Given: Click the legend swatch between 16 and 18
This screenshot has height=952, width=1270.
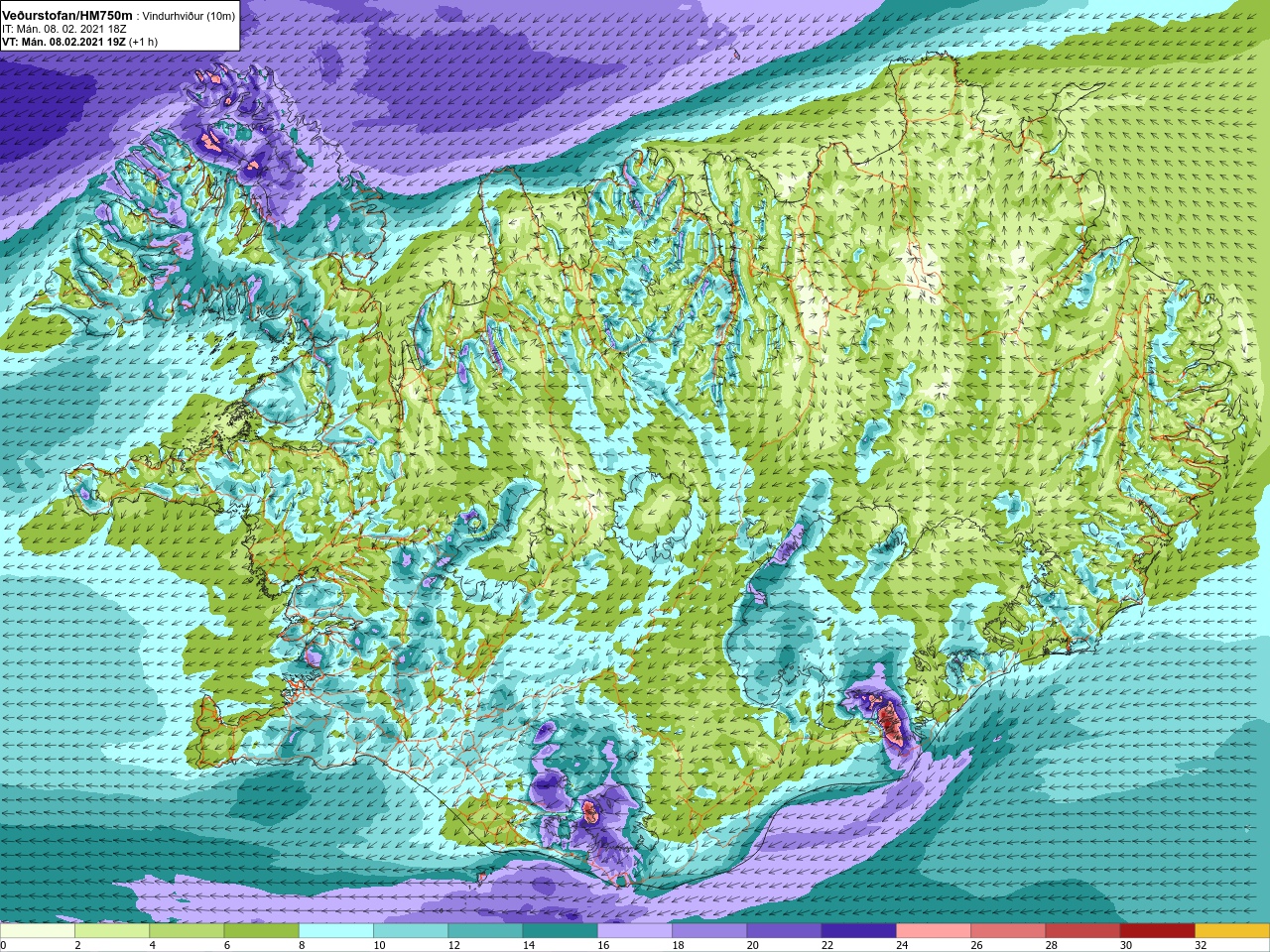Looking at the screenshot, I should 635,931.
